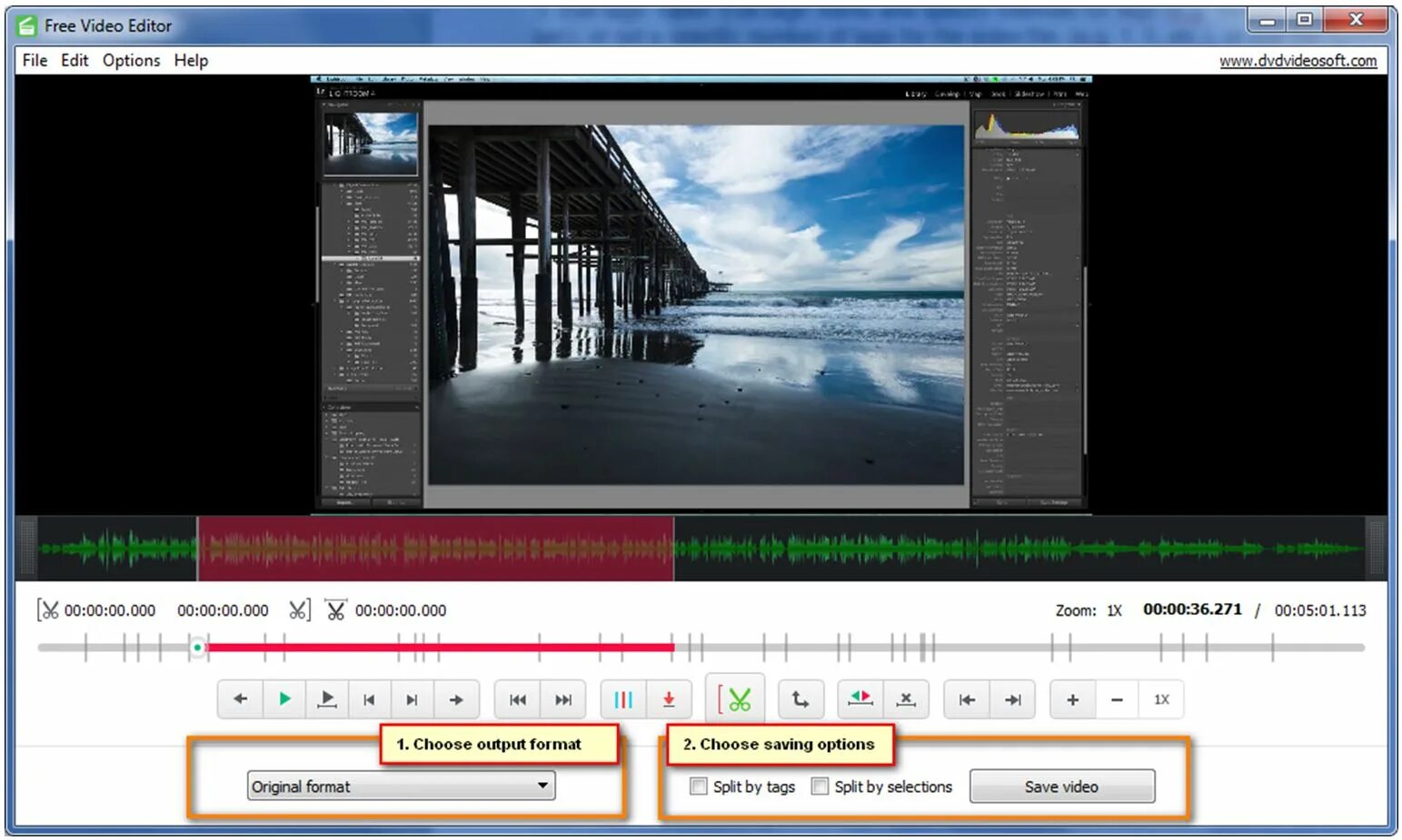This screenshot has height=840, width=1402.
Task: Click the red selected region in audio waveform
Action: click(x=435, y=548)
